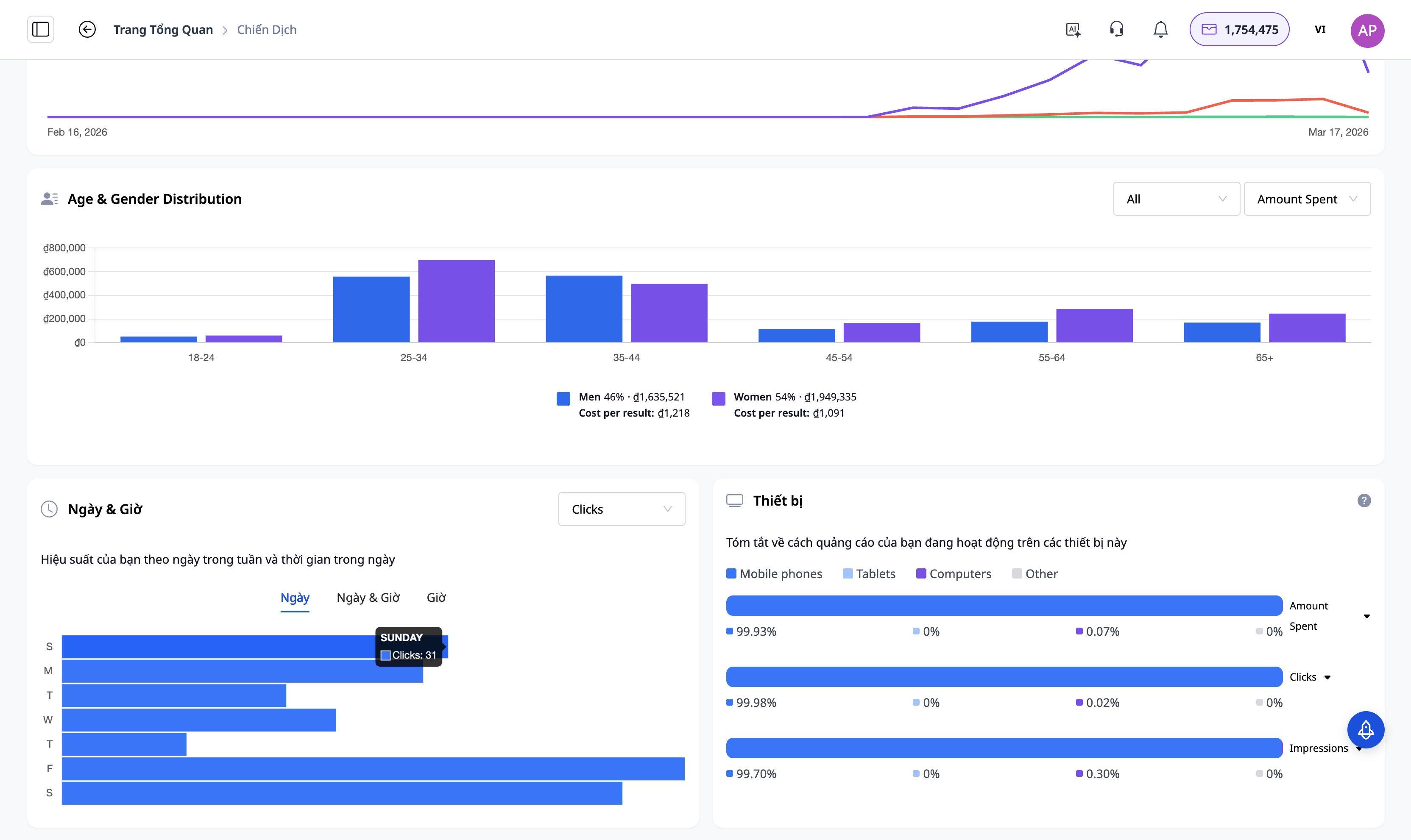Click the Trang Tổng Quan breadcrumb link
The image size is (1411, 840).
tap(163, 29)
